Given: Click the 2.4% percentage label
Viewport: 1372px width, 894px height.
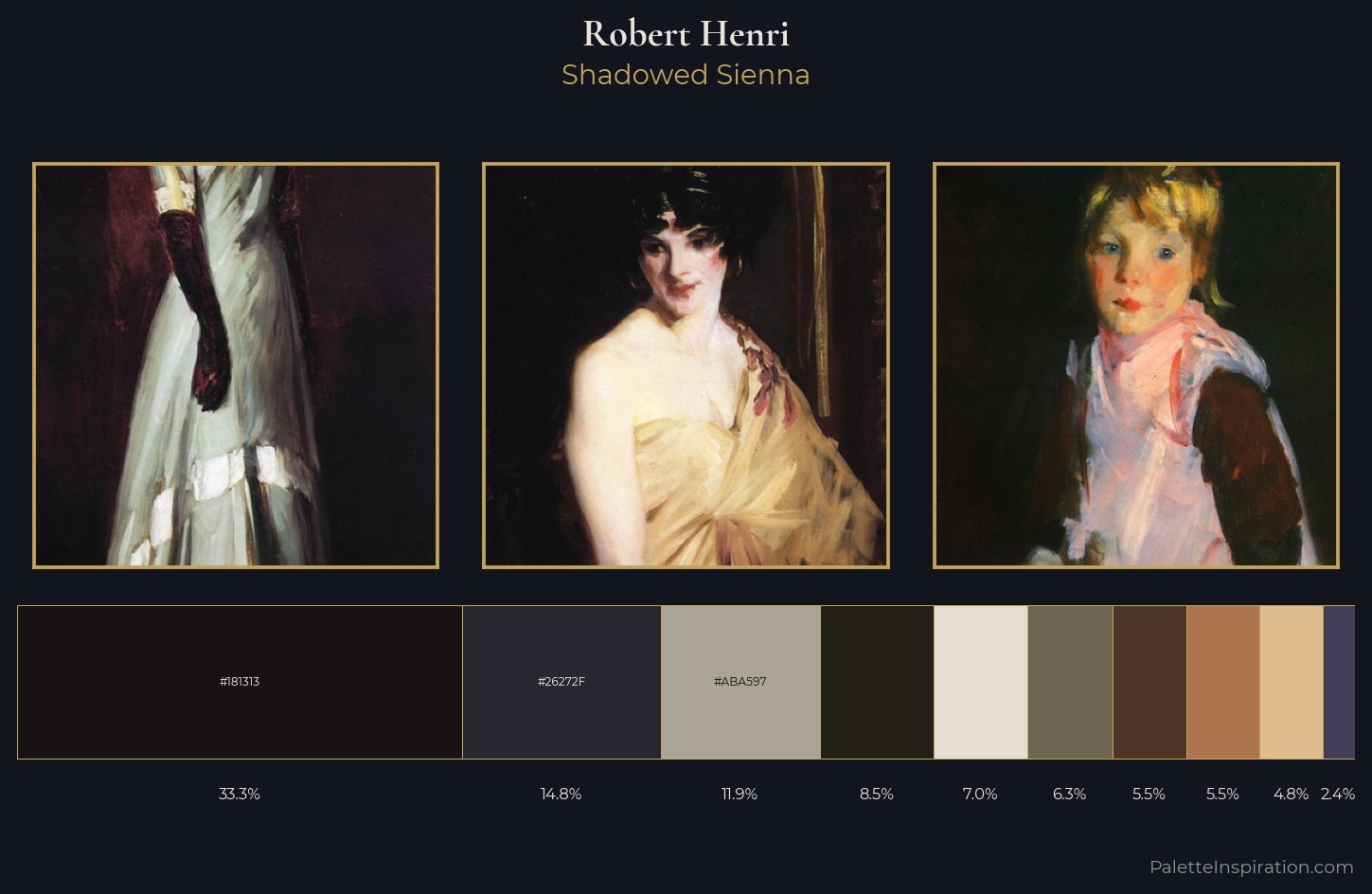Looking at the screenshot, I should tap(1338, 794).
